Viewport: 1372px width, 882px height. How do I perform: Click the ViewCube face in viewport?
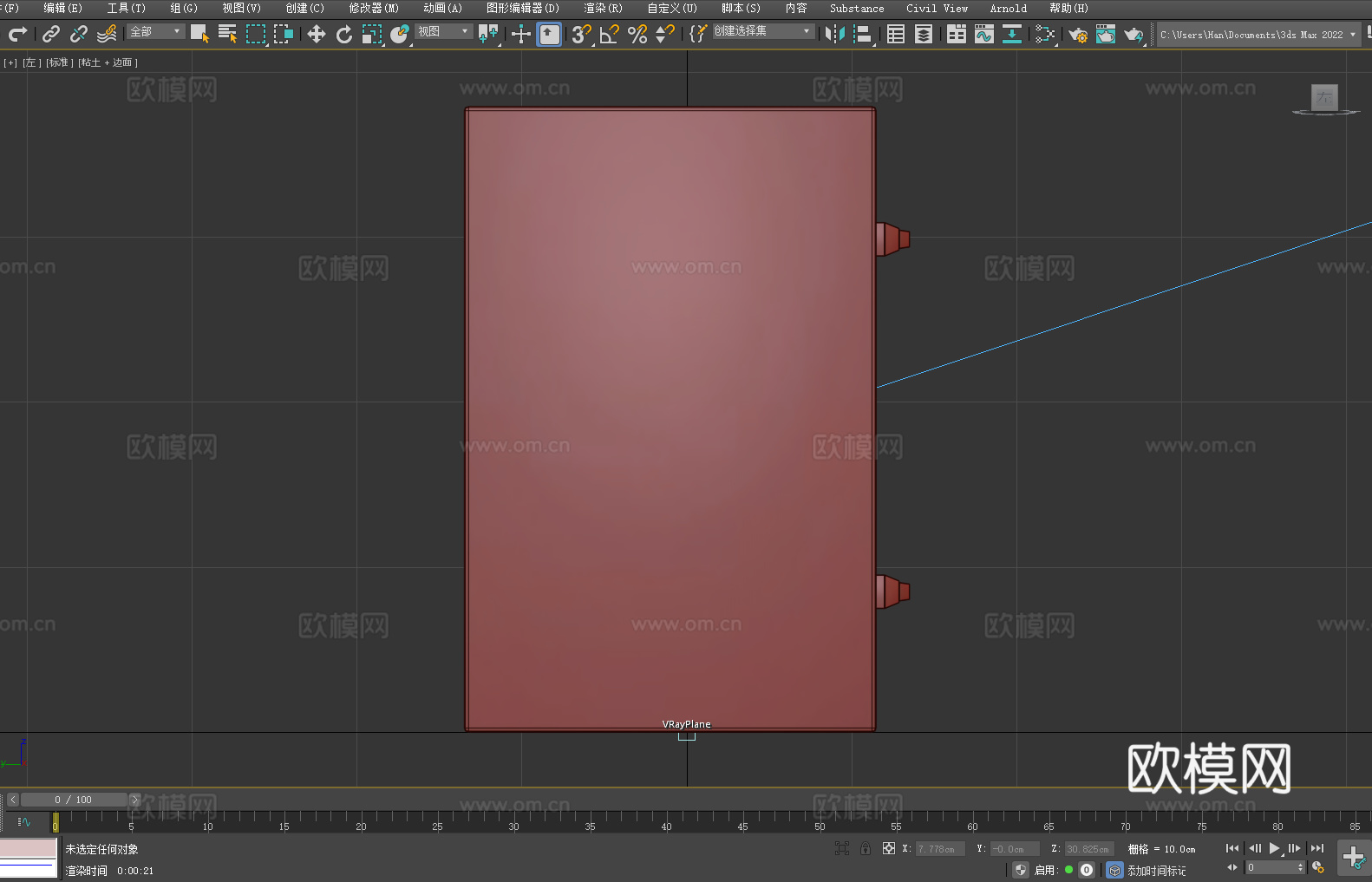pos(1324,97)
